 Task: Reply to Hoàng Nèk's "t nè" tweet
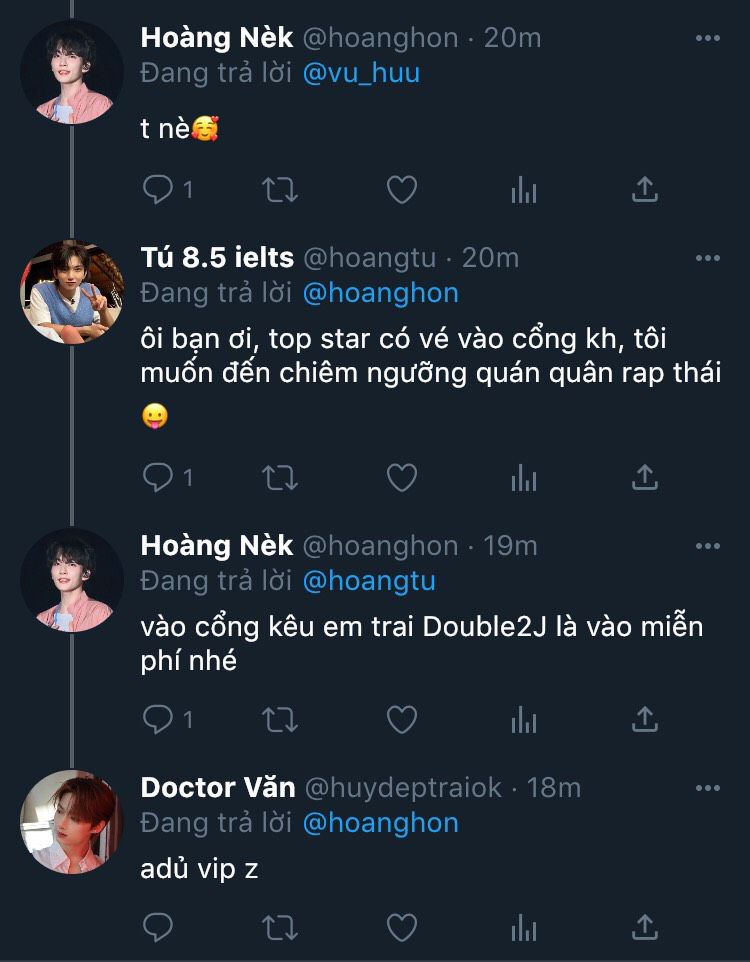(x=159, y=189)
